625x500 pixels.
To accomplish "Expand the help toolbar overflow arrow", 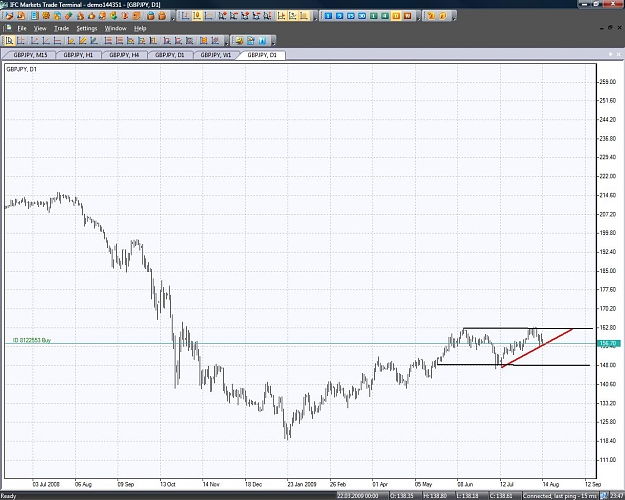I will pos(454,17).
